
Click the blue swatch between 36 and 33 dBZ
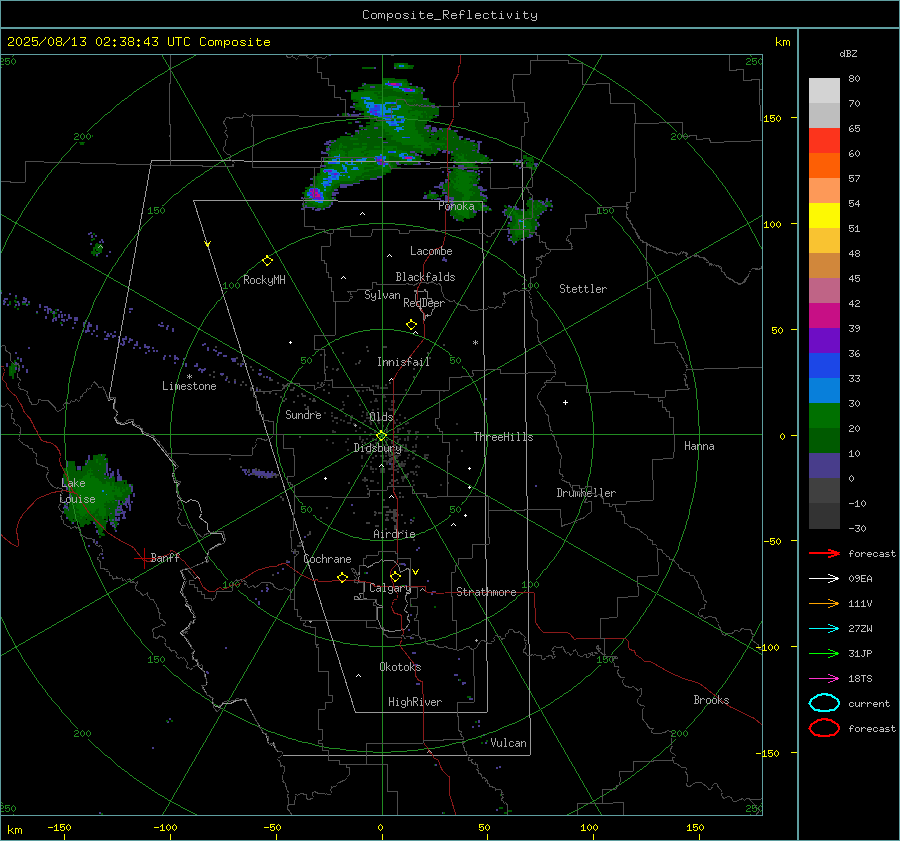tap(824, 366)
